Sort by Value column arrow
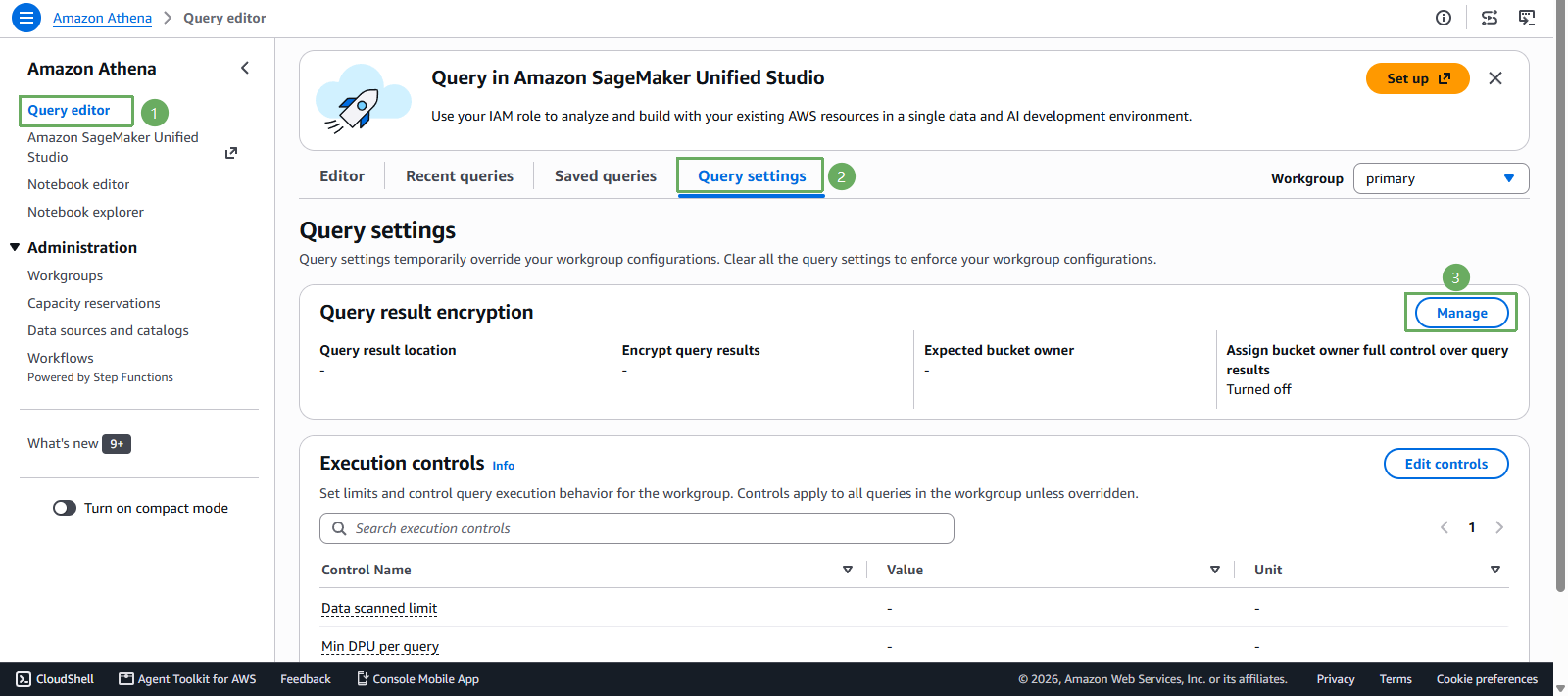The width and height of the screenshot is (1568, 696). coord(1215,570)
